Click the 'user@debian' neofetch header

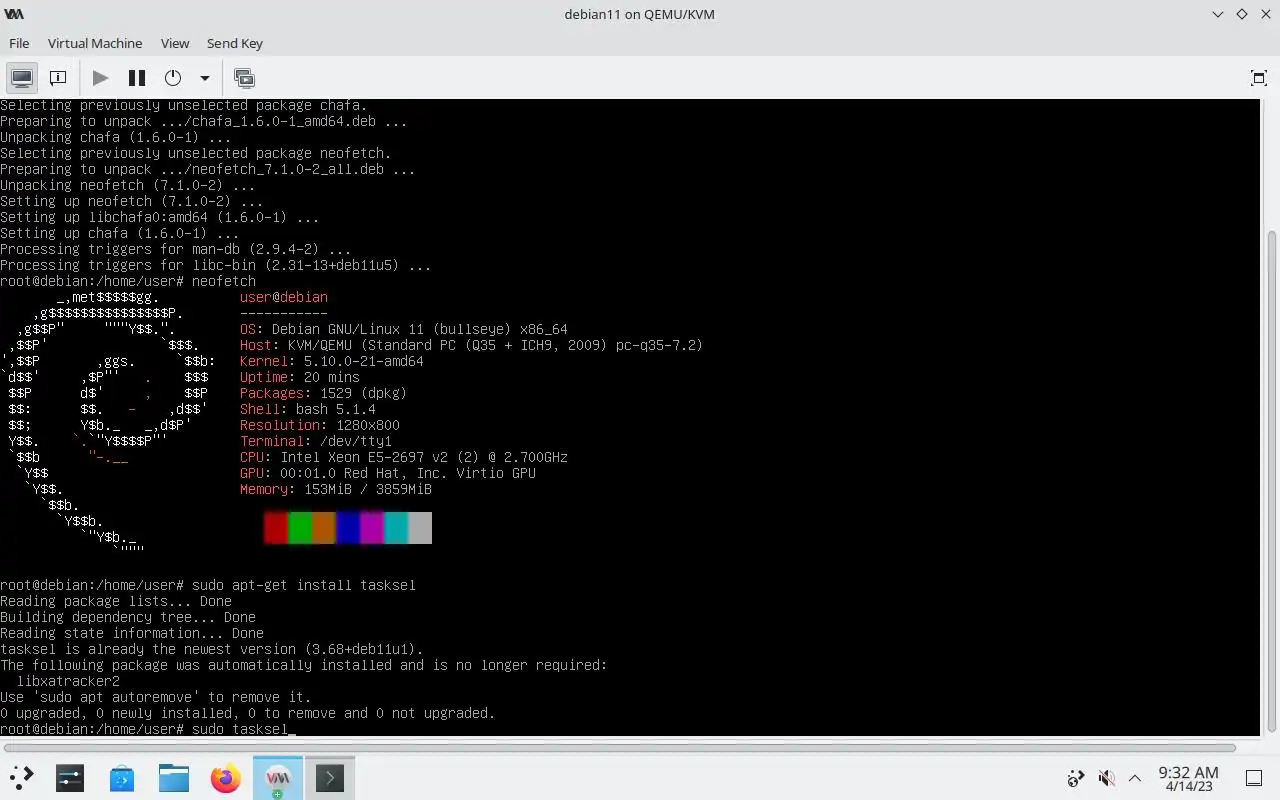coord(284,297)
